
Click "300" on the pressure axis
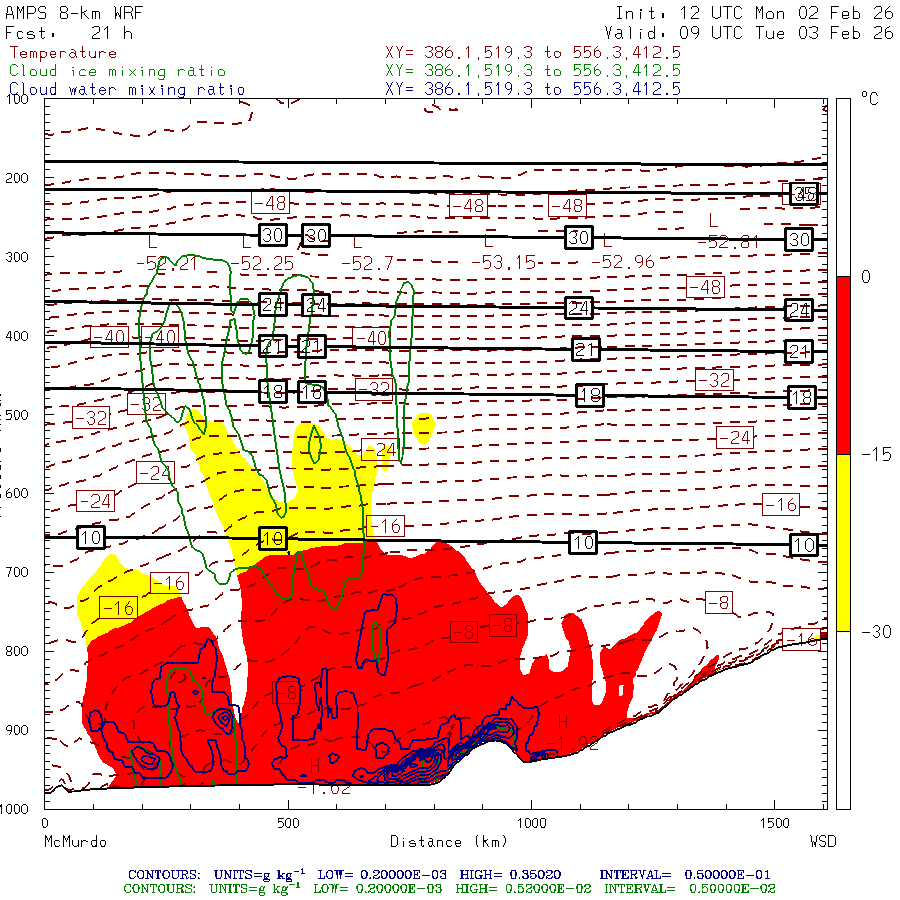click(17, 257)
